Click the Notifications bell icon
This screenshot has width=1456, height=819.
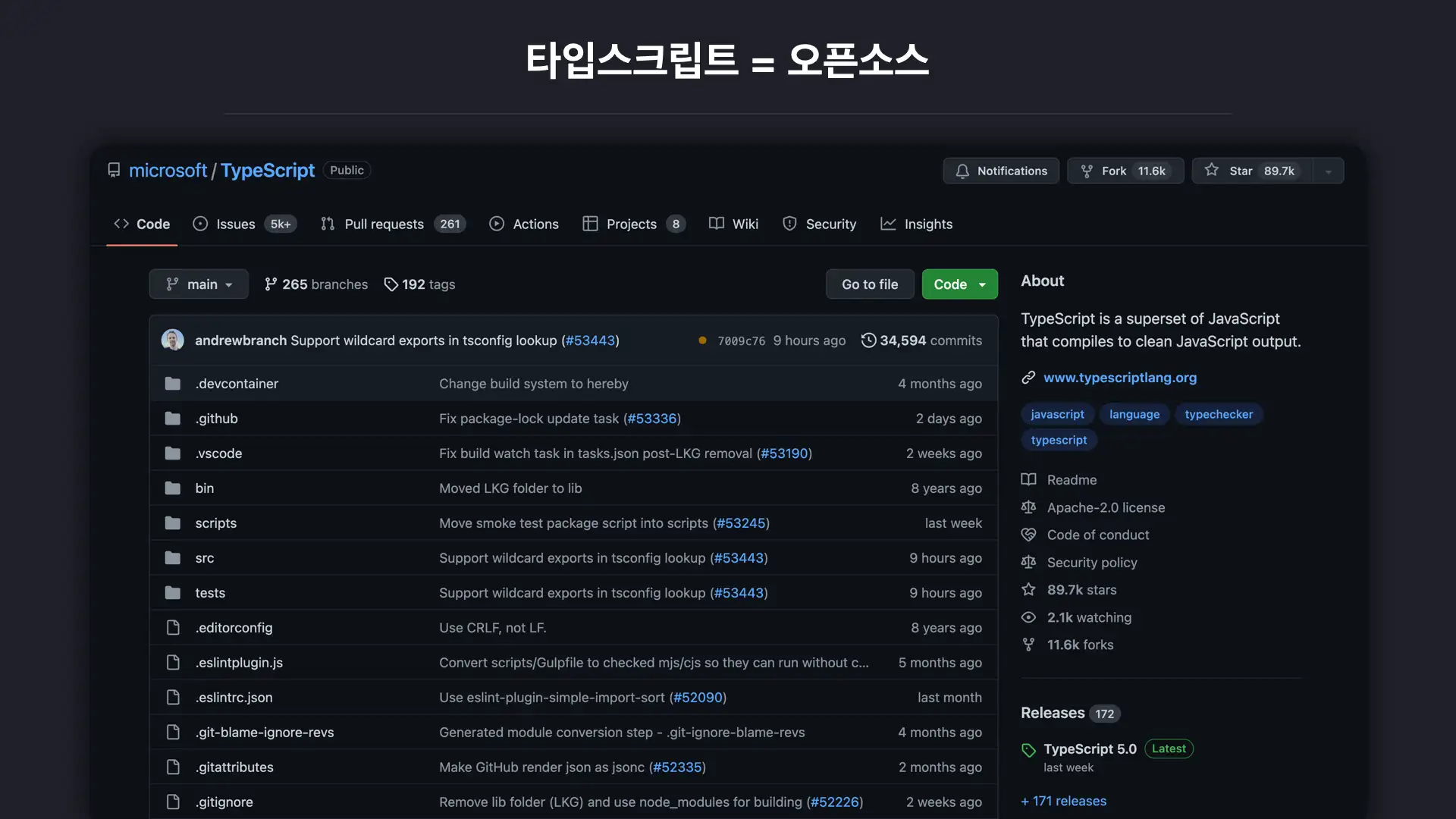(x=962, y=171)
